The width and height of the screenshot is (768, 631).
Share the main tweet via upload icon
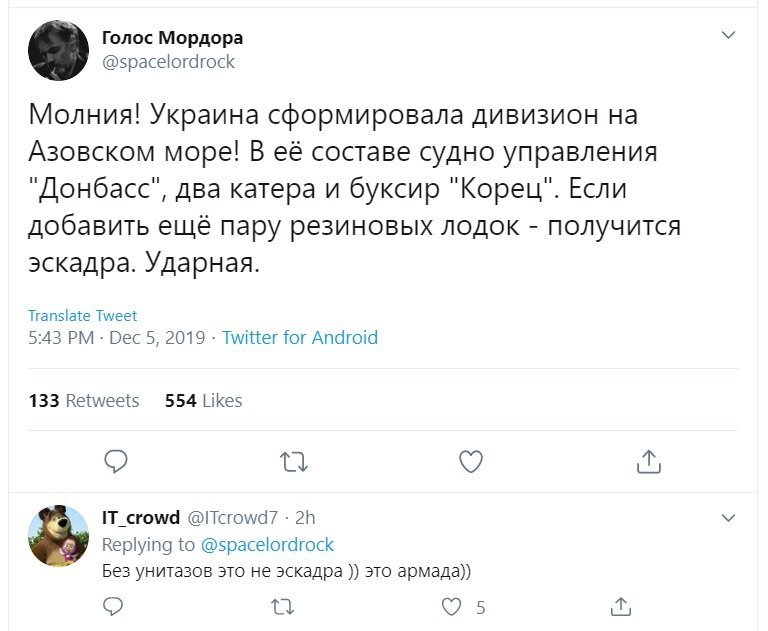[x=648, y=461]
